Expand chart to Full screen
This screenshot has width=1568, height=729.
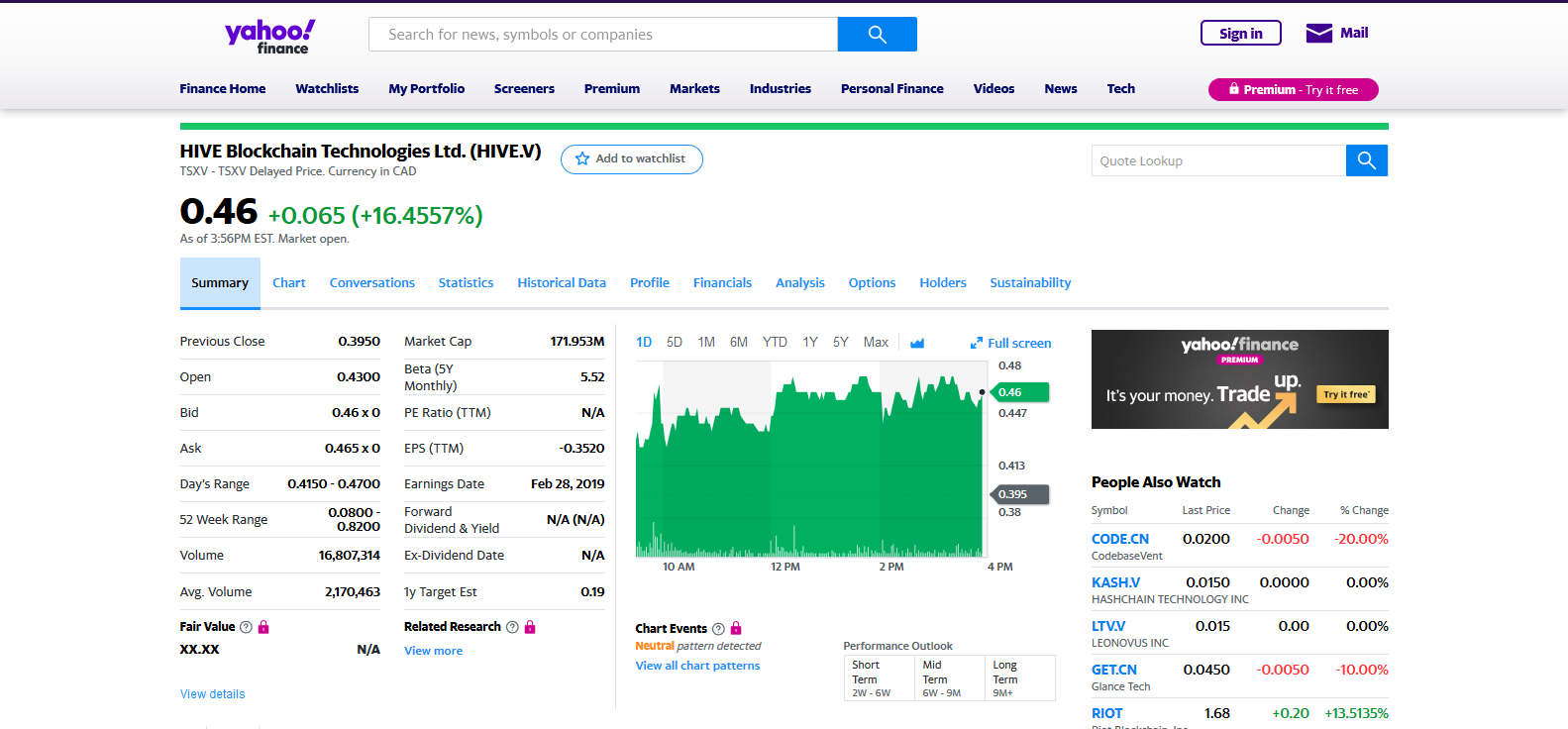click(1010, 343)
